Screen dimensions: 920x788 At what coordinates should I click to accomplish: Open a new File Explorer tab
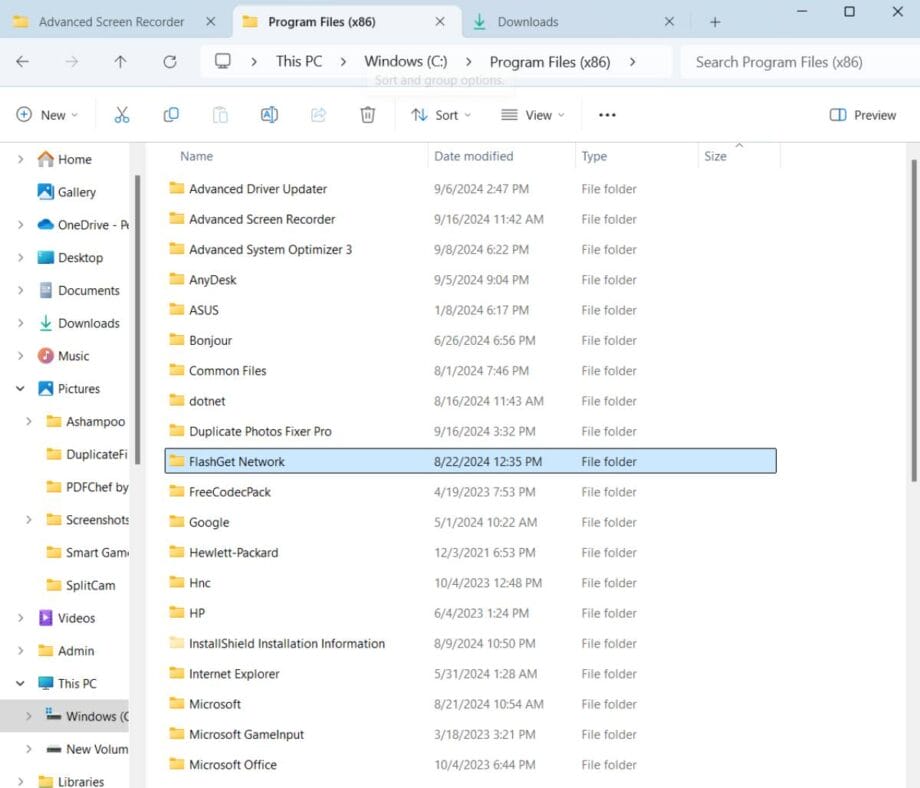(714, 20)
